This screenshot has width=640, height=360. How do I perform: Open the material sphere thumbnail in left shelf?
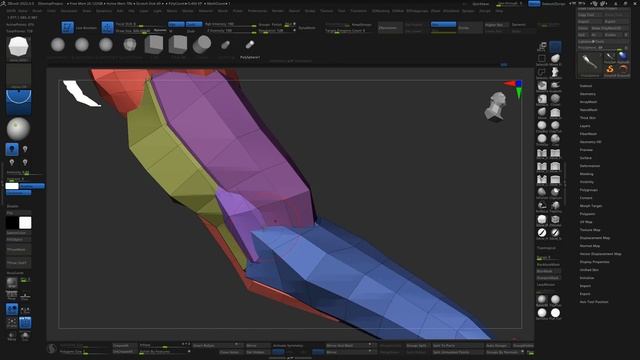18,129
